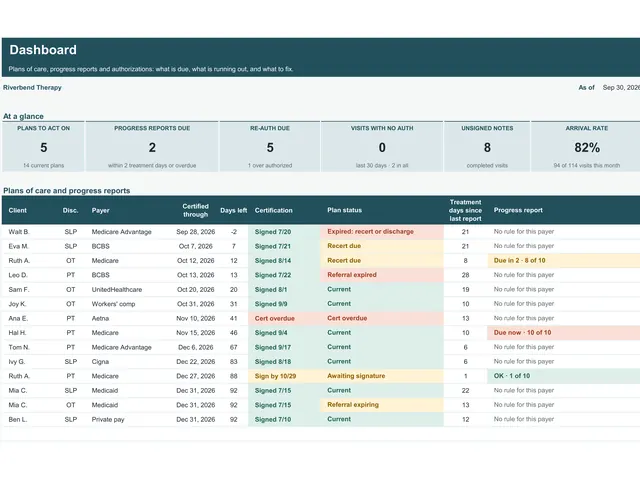Select the Riverbend Therapy clinic name

pyautogui.click(x=32, y=87)
